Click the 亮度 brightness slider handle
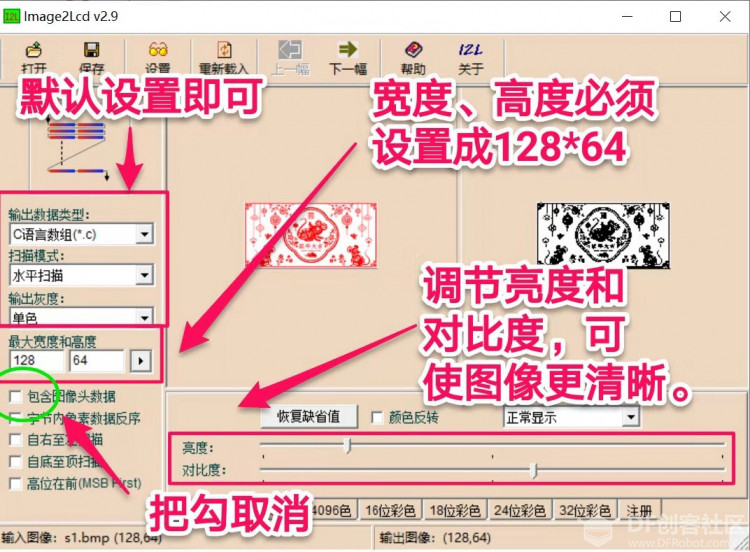Screen dimensions: 750x552 click(x=348, y=445)
